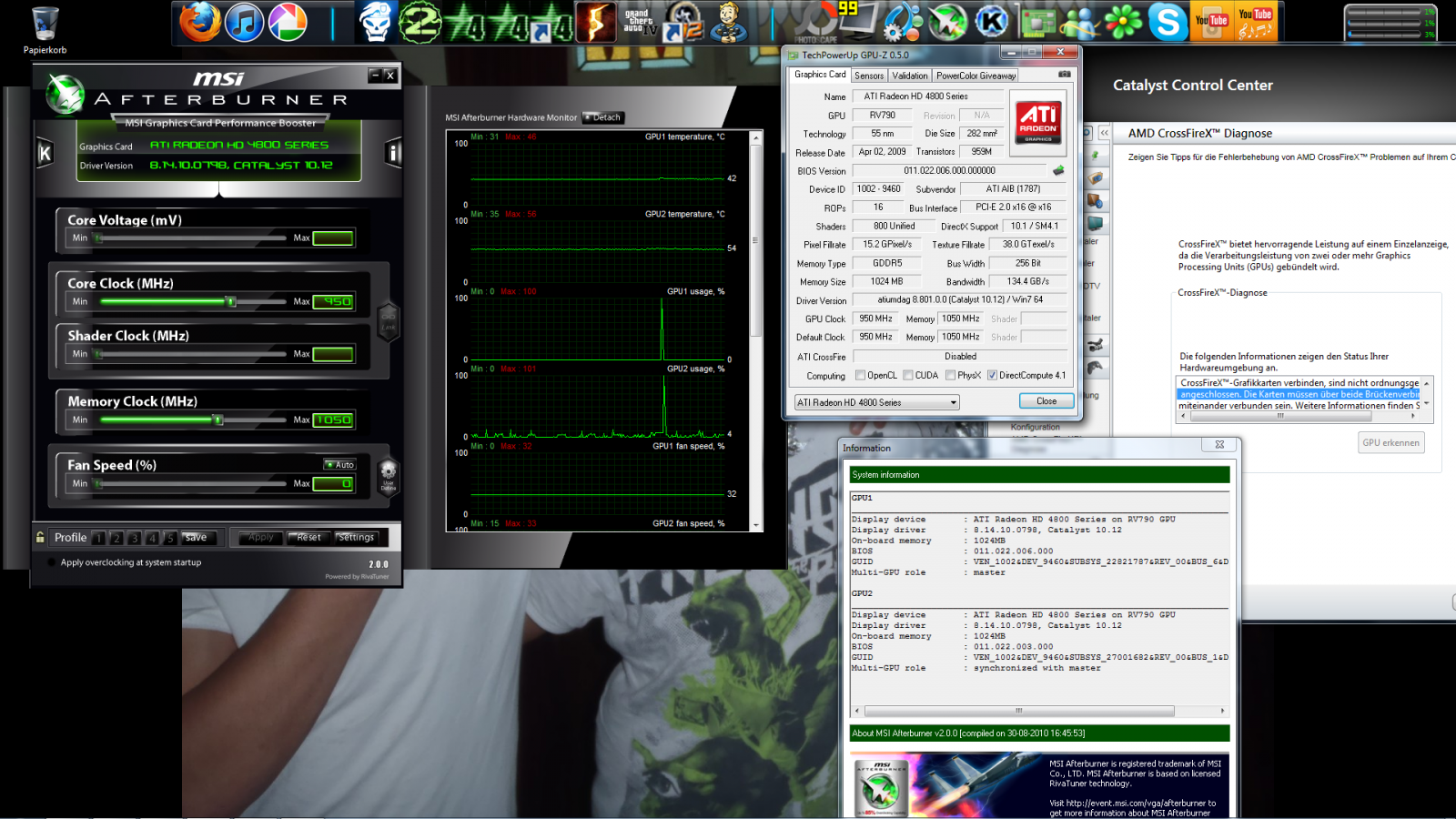Toggle the CUDA checkbox in GPU-Z
Screen dimensions: 1456x819
click(908, 375)
